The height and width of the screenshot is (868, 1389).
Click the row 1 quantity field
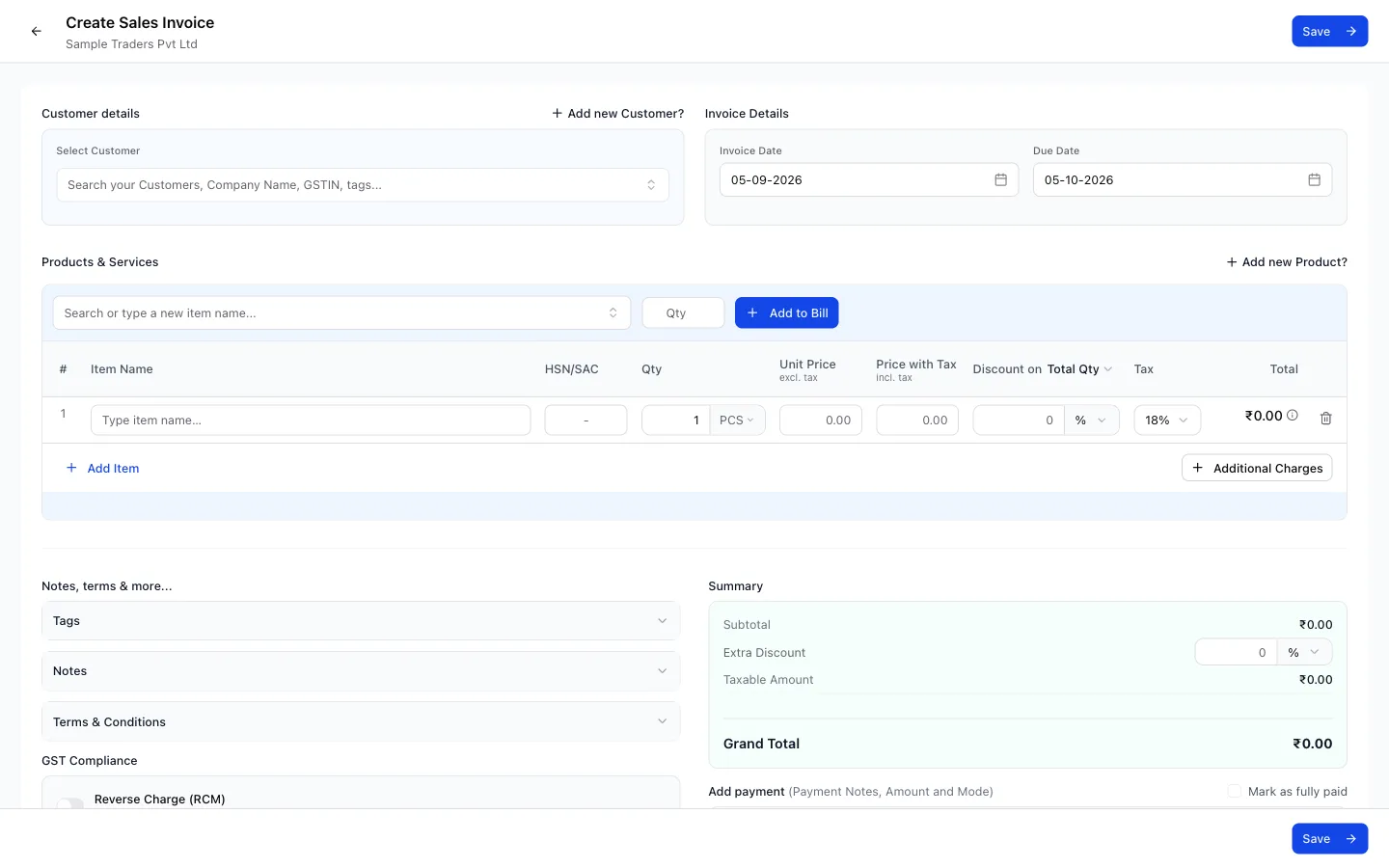(675, 420)
